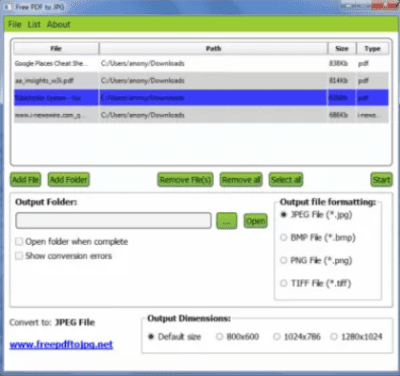Click the Select all button
The height and width of the screenshot is (376, 400).
286,180
